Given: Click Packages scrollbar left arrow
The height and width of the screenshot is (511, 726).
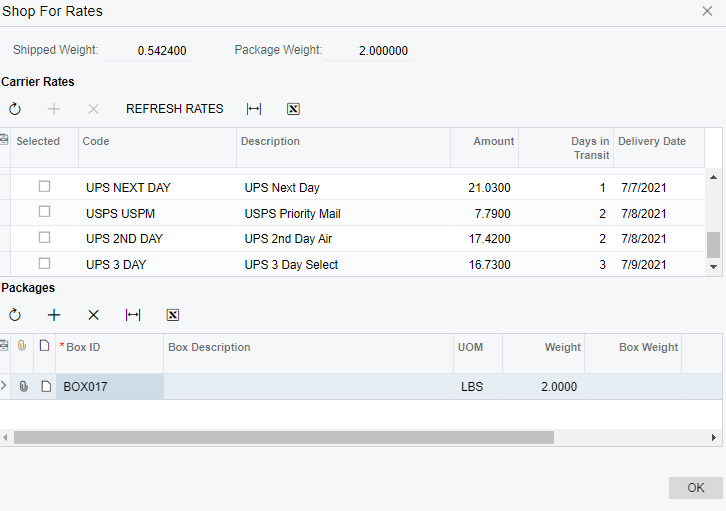Looking at the screenshot, I should click(5, 437).
